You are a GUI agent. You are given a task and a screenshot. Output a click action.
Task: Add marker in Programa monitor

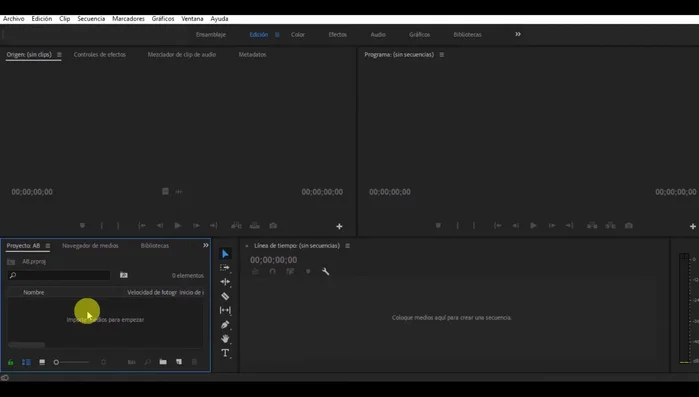tap(438, 225)
